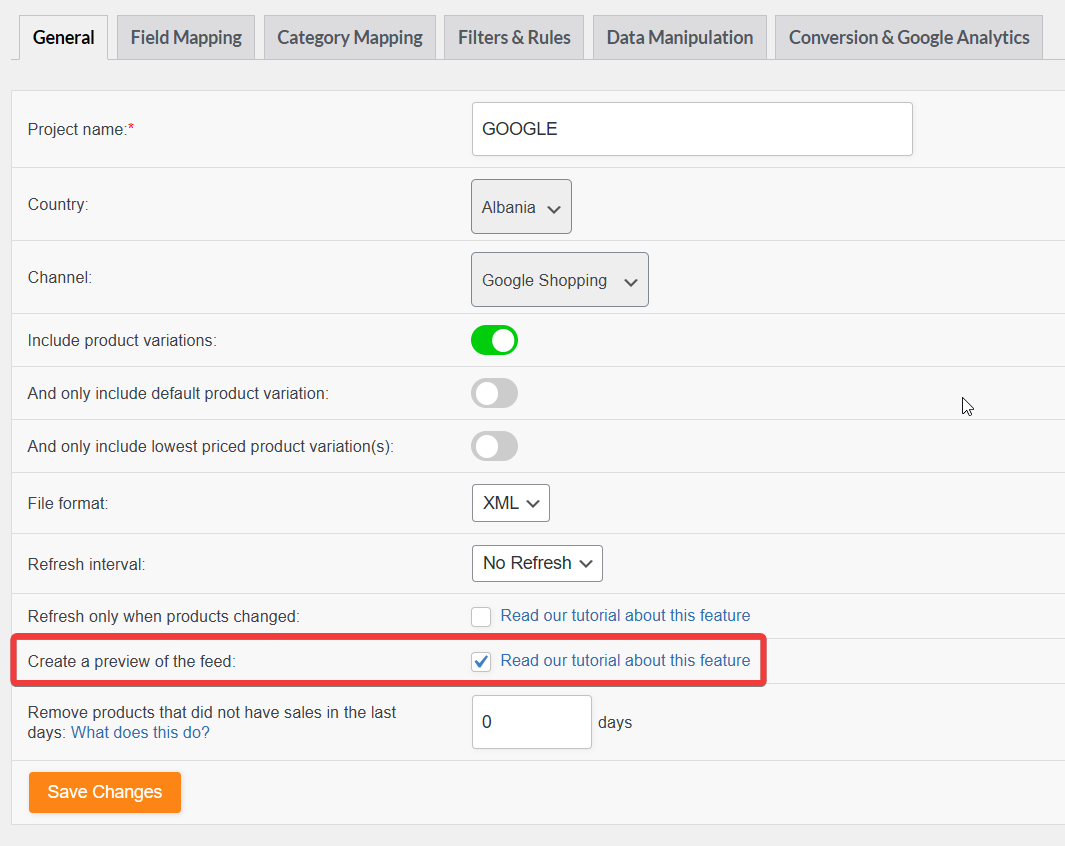Click the Save Changes button
The height and width of the screenshot is (846, 1065).
[x=105, y=792]
